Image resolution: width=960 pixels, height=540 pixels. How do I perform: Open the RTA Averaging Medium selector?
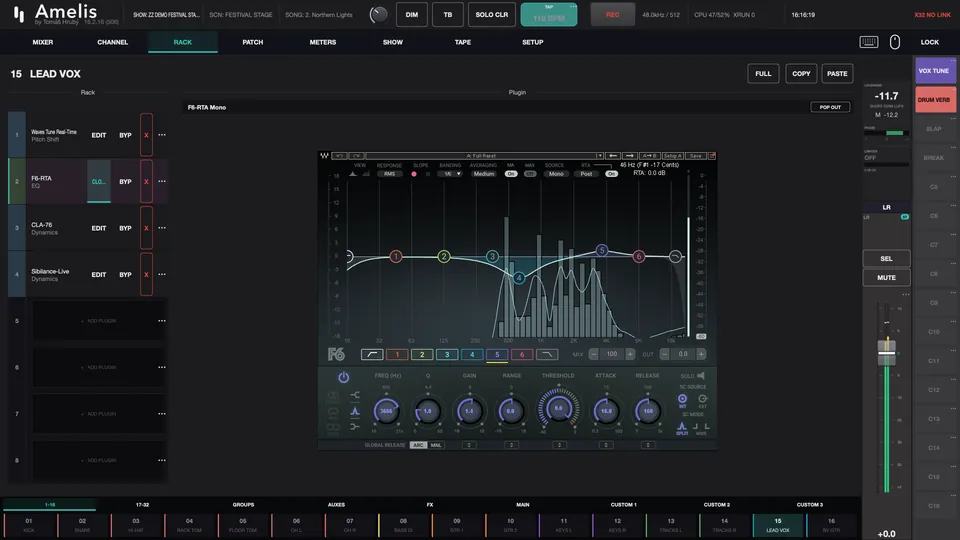pyautogui.click(x=484, y=174)
